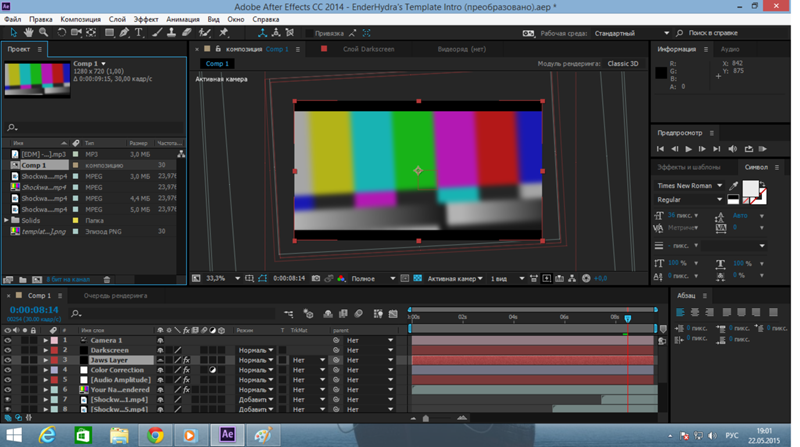Select the Eraser tool
This screenshot has width=800, height=447.
(x=187, y=33)
